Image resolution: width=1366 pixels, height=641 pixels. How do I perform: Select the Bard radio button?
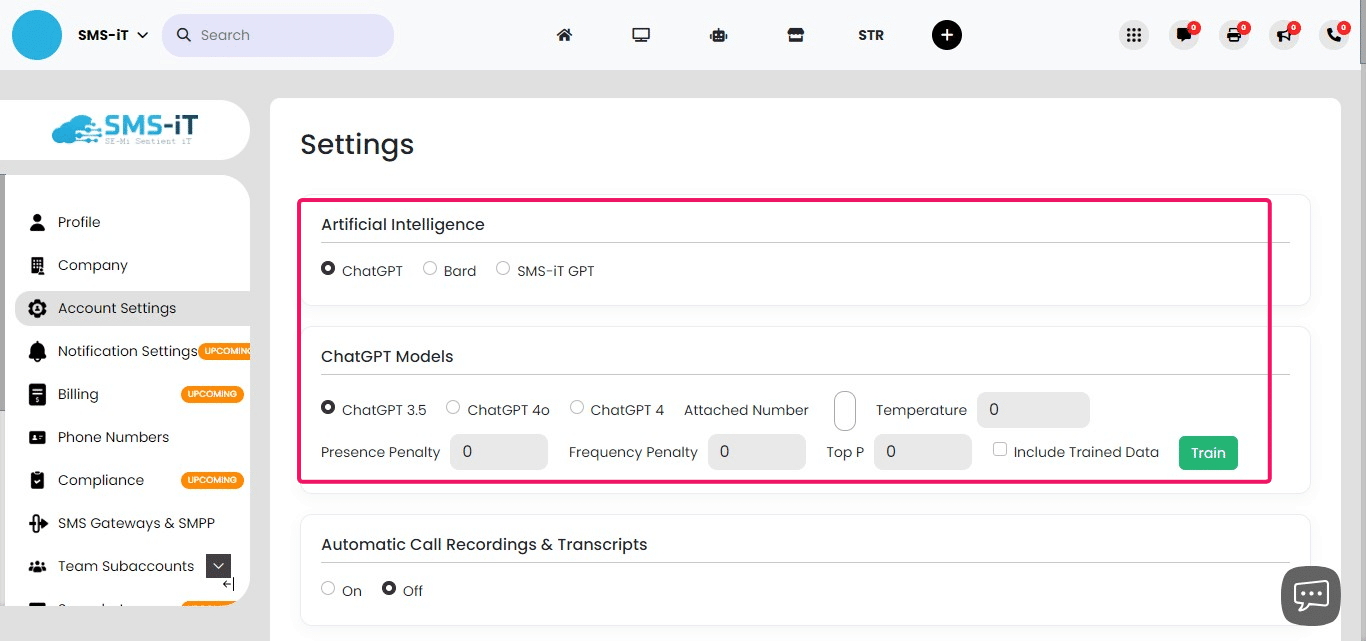coord(430,269)
